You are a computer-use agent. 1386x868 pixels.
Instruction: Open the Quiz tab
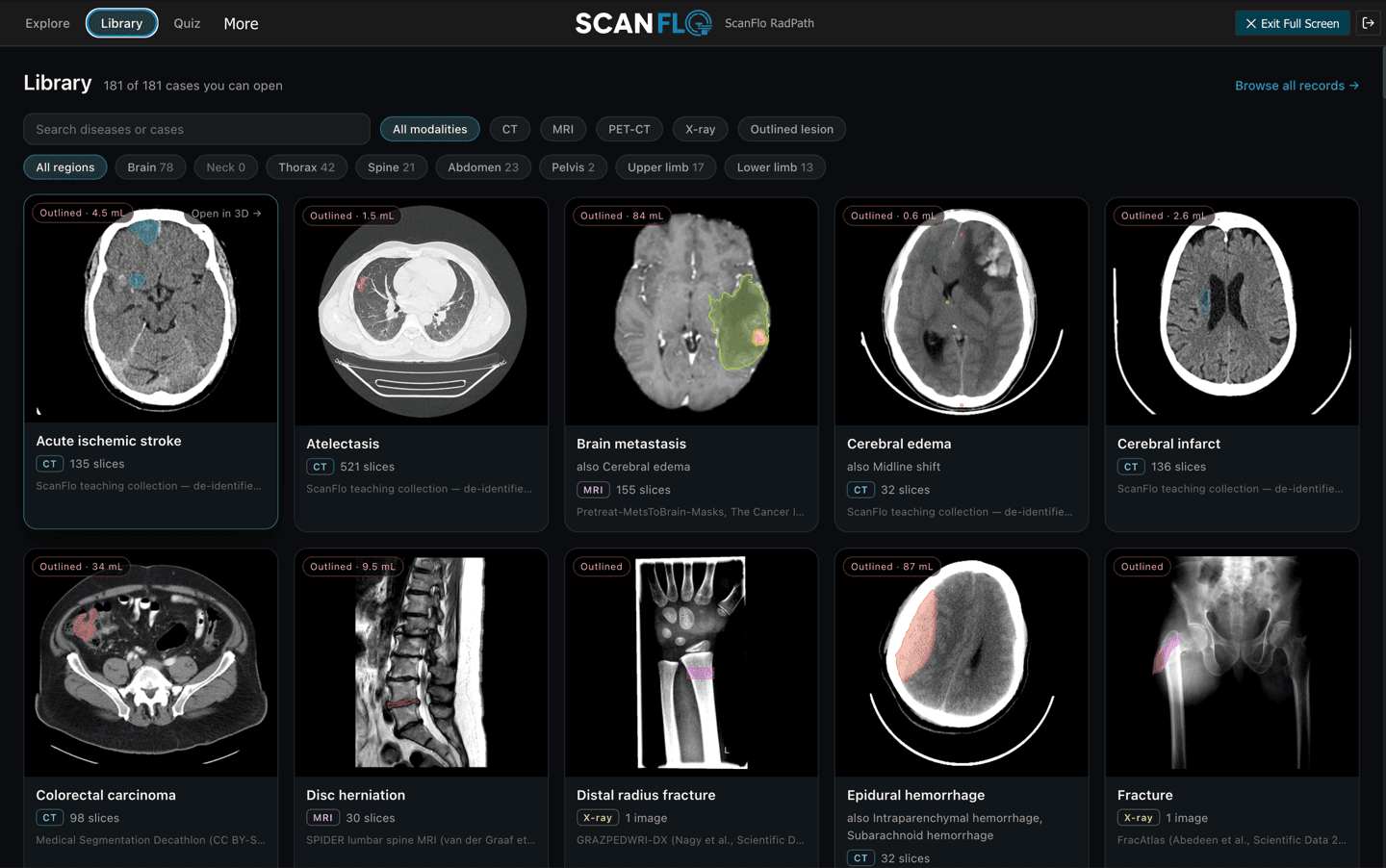tap(187, 23)
